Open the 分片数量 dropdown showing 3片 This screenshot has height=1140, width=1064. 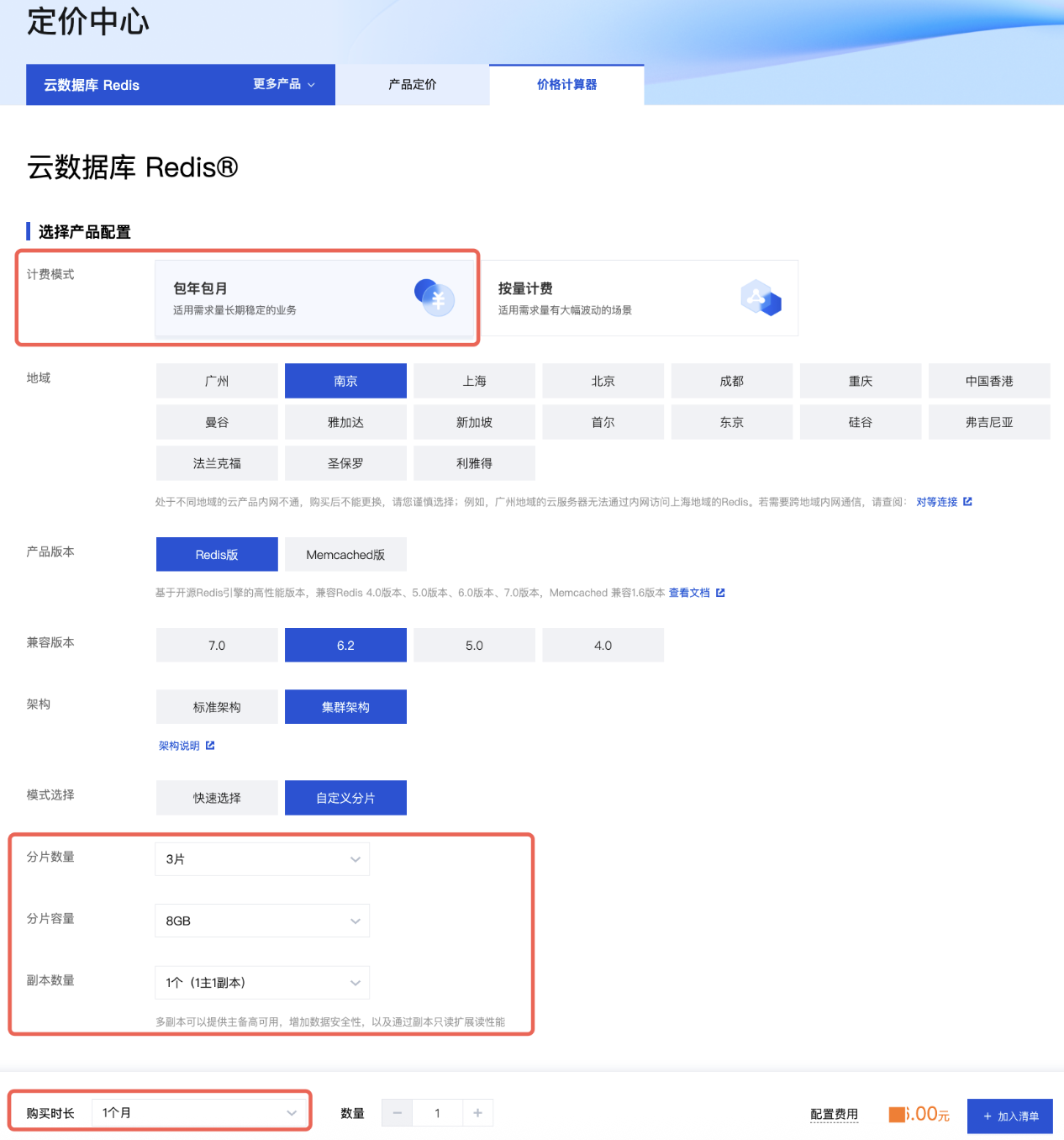coord(262,859)
